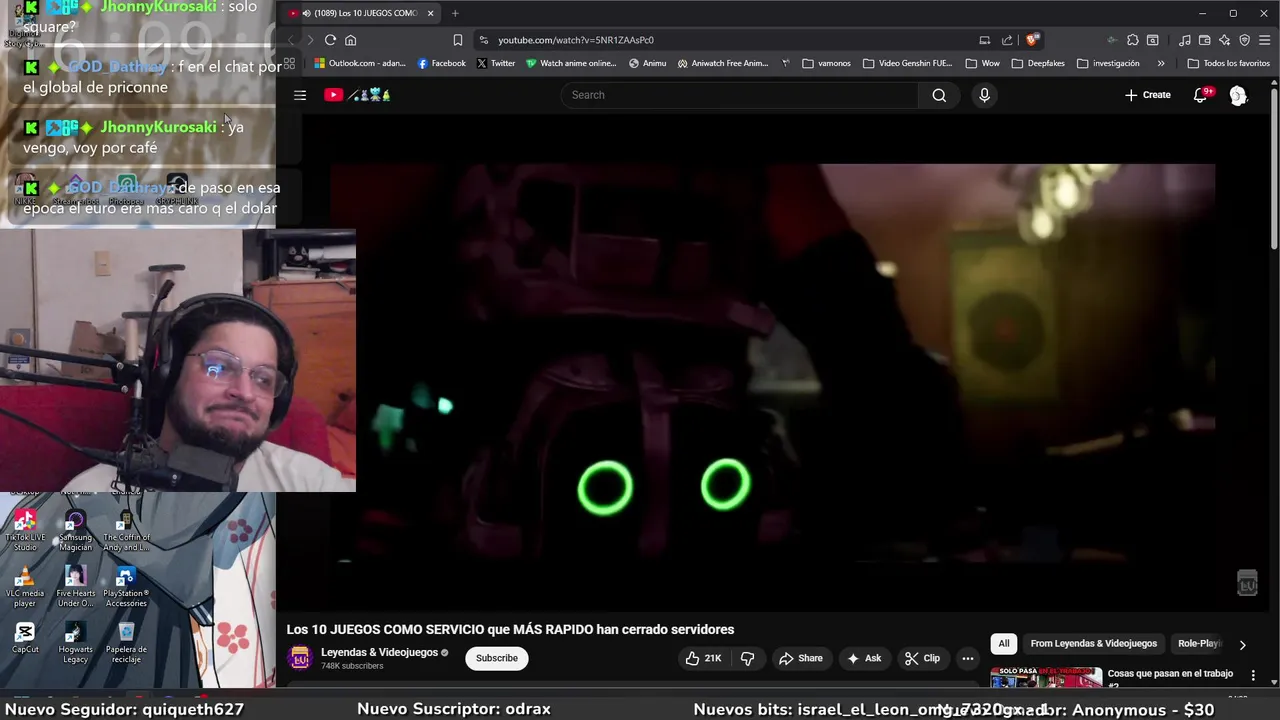Show next filter chips with the arrow
The height and width of the screenshot is (720, 1280).
click(x=1242, y=645)
